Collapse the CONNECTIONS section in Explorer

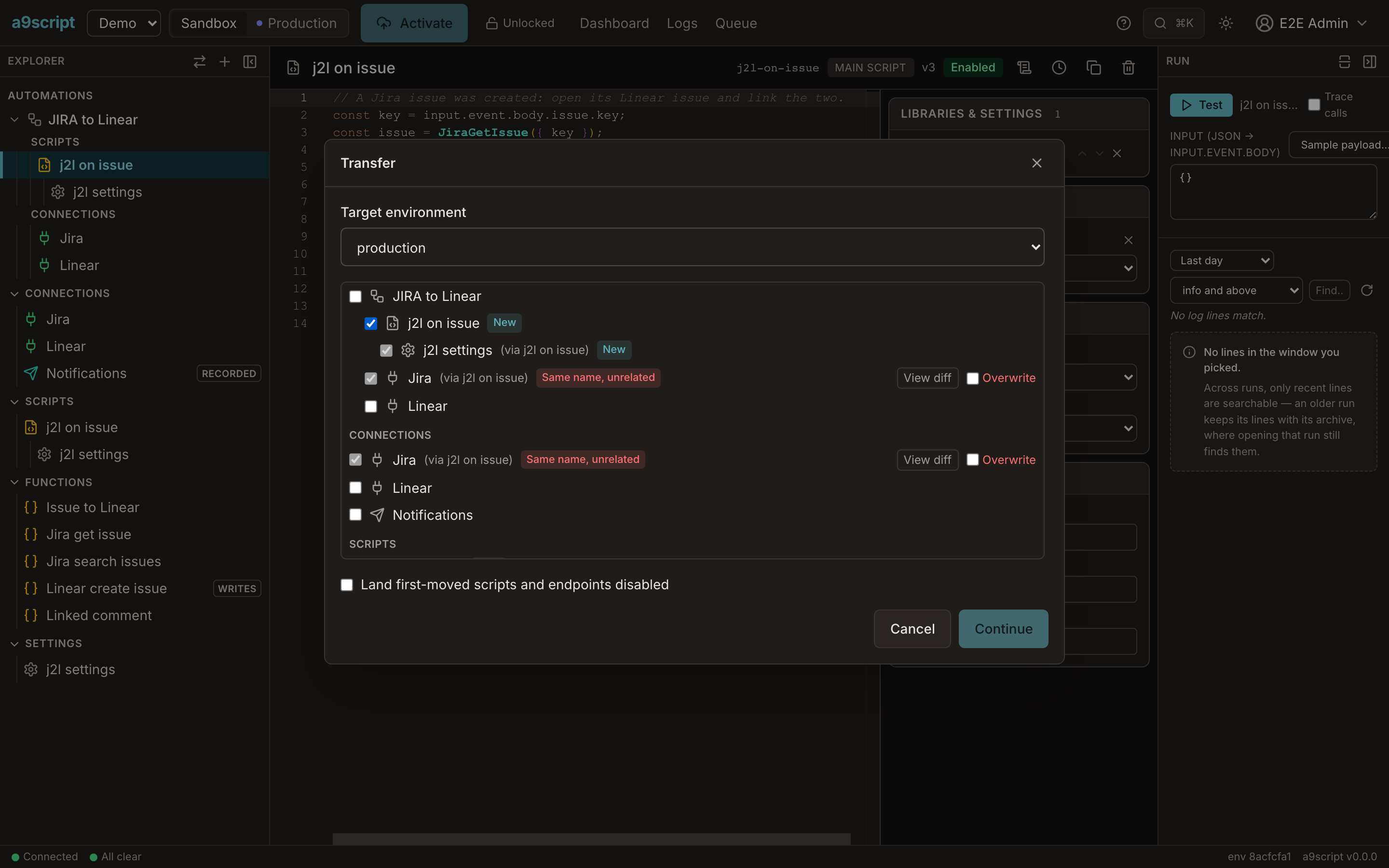pyautogui.click(x=15, y=293)
